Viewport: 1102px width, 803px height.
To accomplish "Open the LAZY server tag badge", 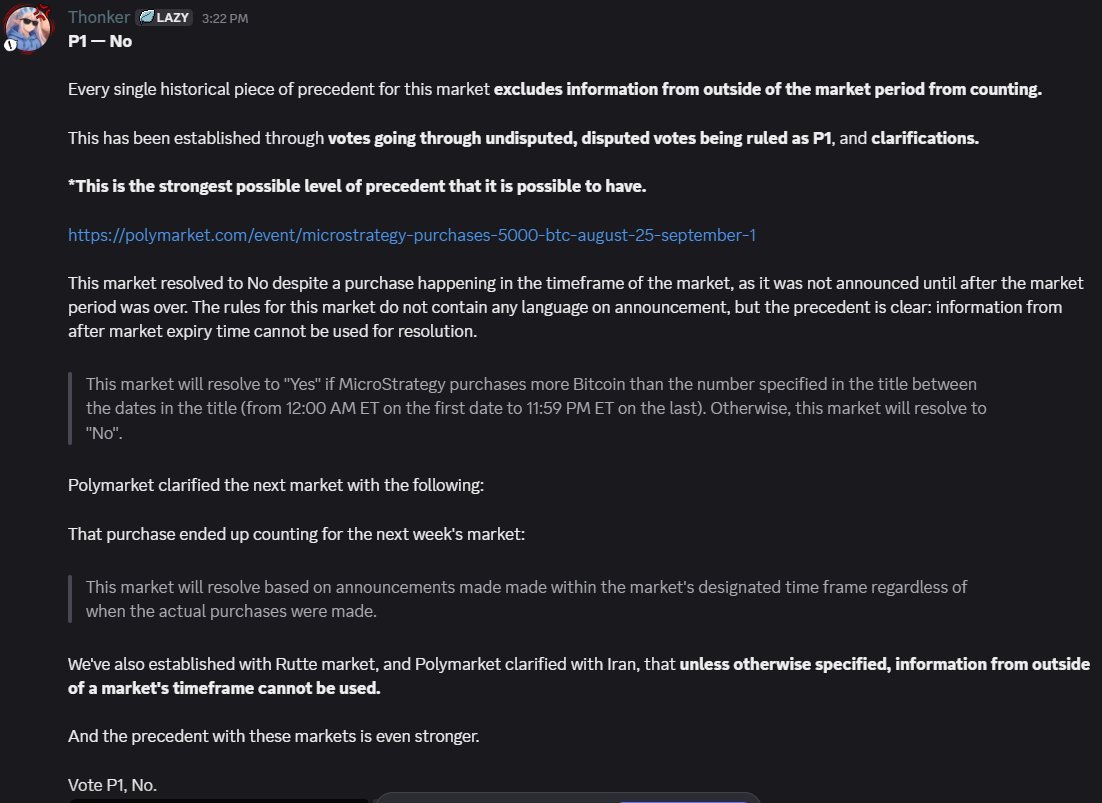I will click(x=164, y=17).
